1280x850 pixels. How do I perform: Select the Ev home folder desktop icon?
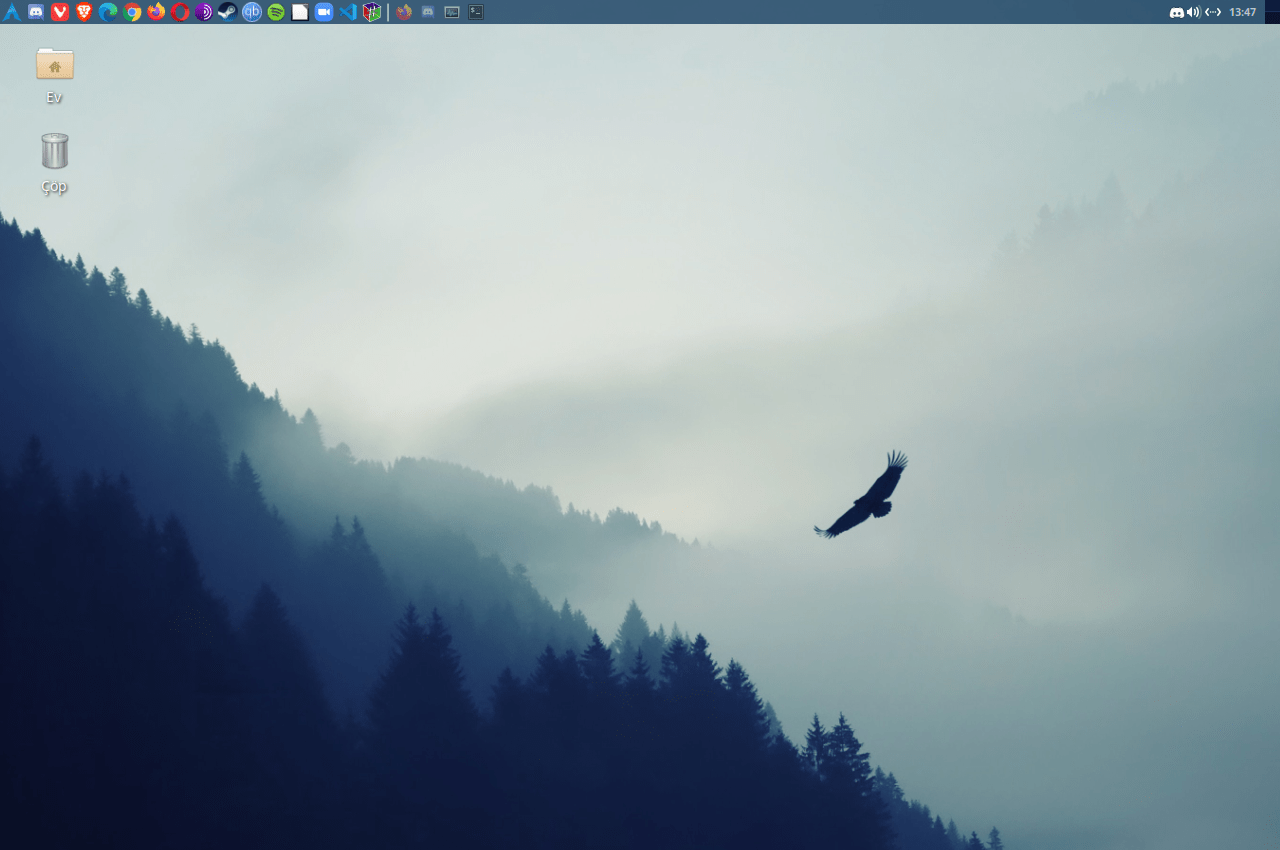55,75
